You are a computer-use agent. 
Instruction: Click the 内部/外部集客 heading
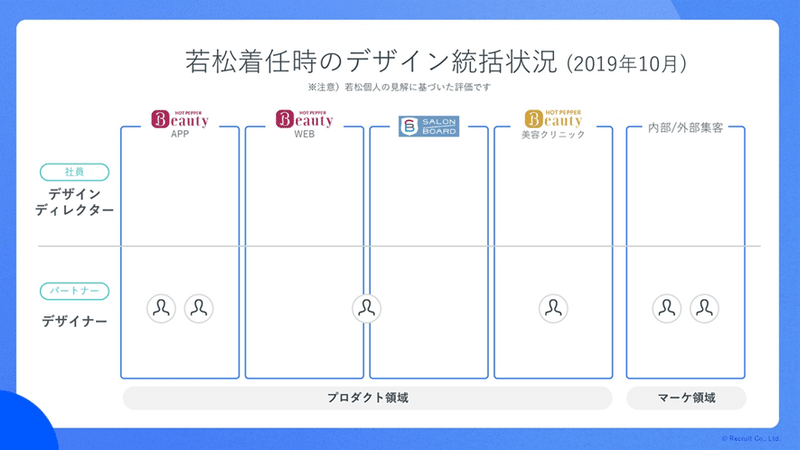pos(685,128)
